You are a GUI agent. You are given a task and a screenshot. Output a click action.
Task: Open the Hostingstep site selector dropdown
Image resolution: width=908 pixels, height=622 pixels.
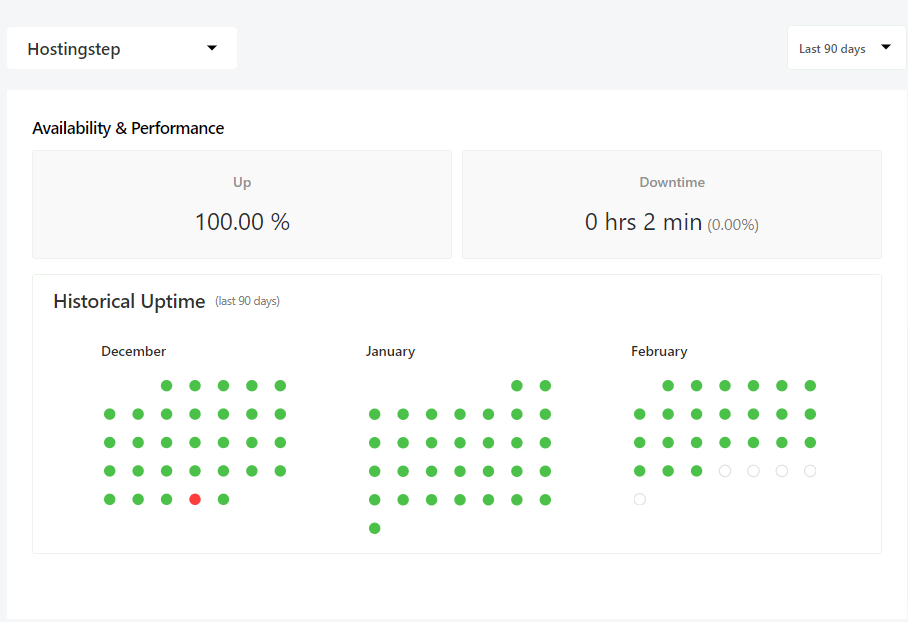point(122,49)
